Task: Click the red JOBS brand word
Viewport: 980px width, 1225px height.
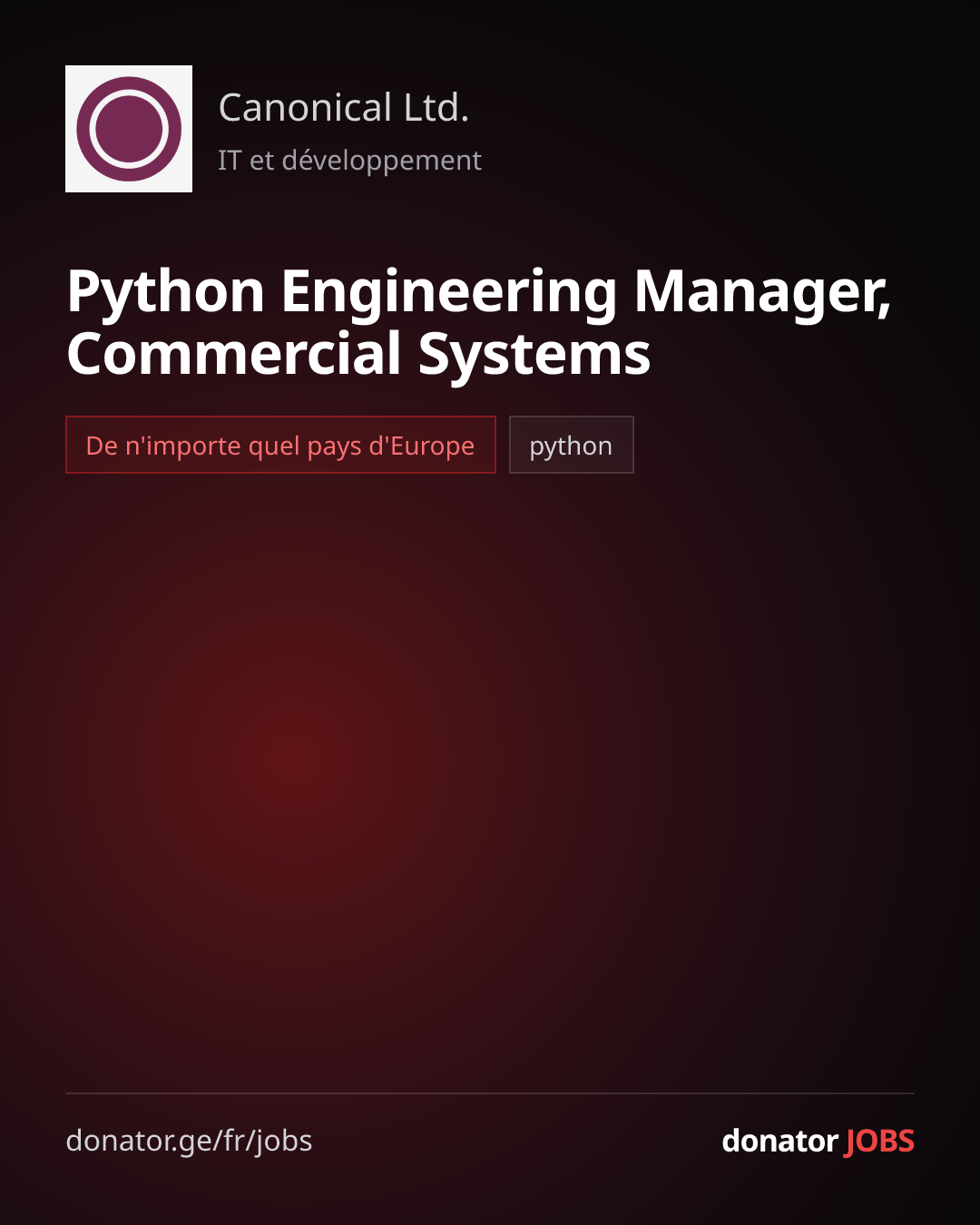Action: [879, 1141]
